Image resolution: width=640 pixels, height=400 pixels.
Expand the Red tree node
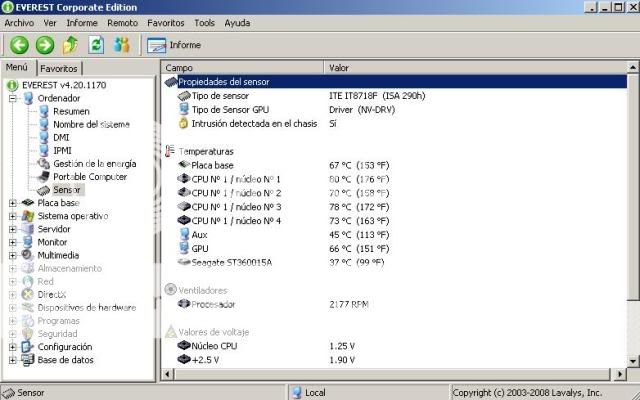[13, 281]
